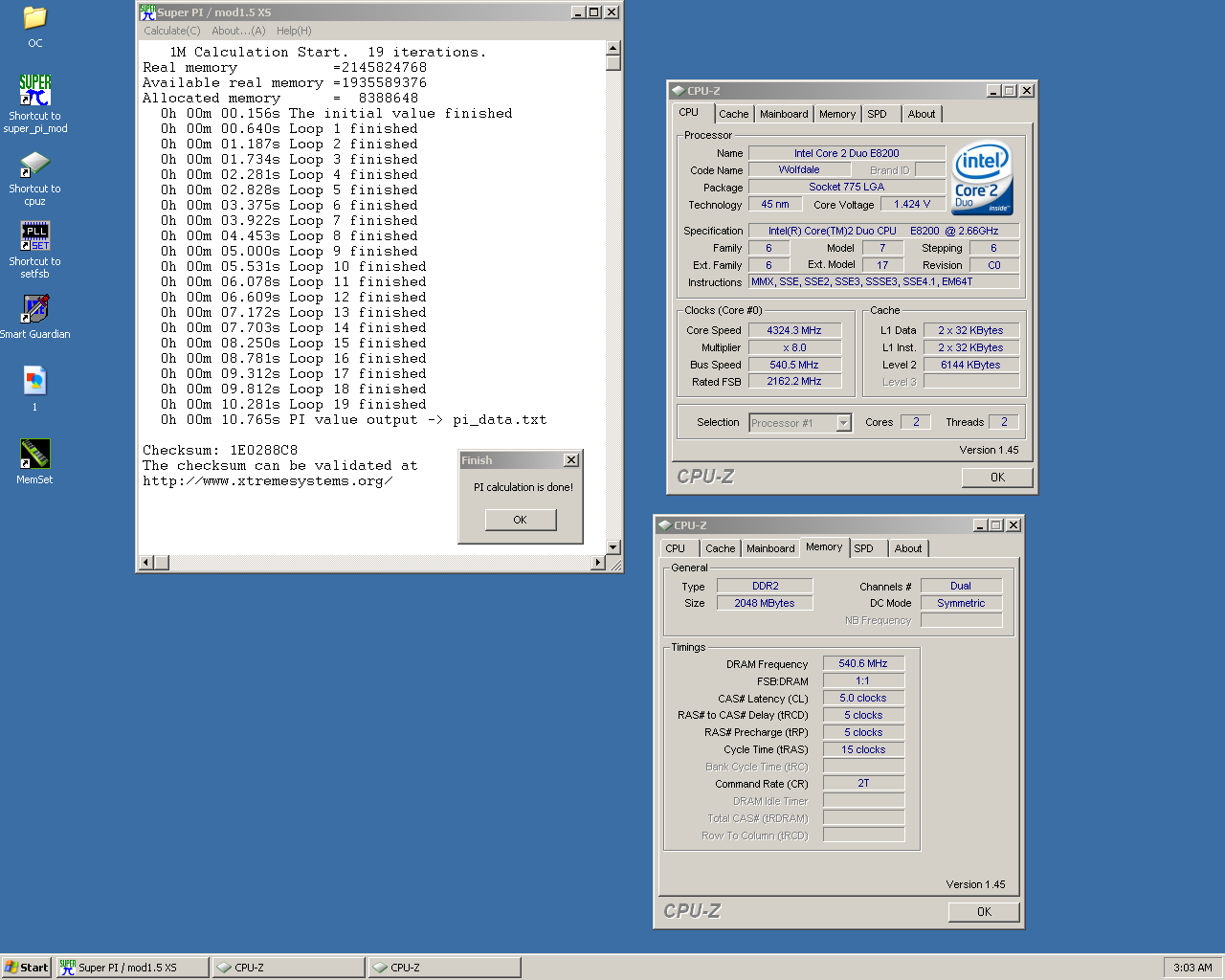This screenshot has height=980, width=1225.
Task: Expand the Processor #1 selection dropdown
Action: point(843,423)
